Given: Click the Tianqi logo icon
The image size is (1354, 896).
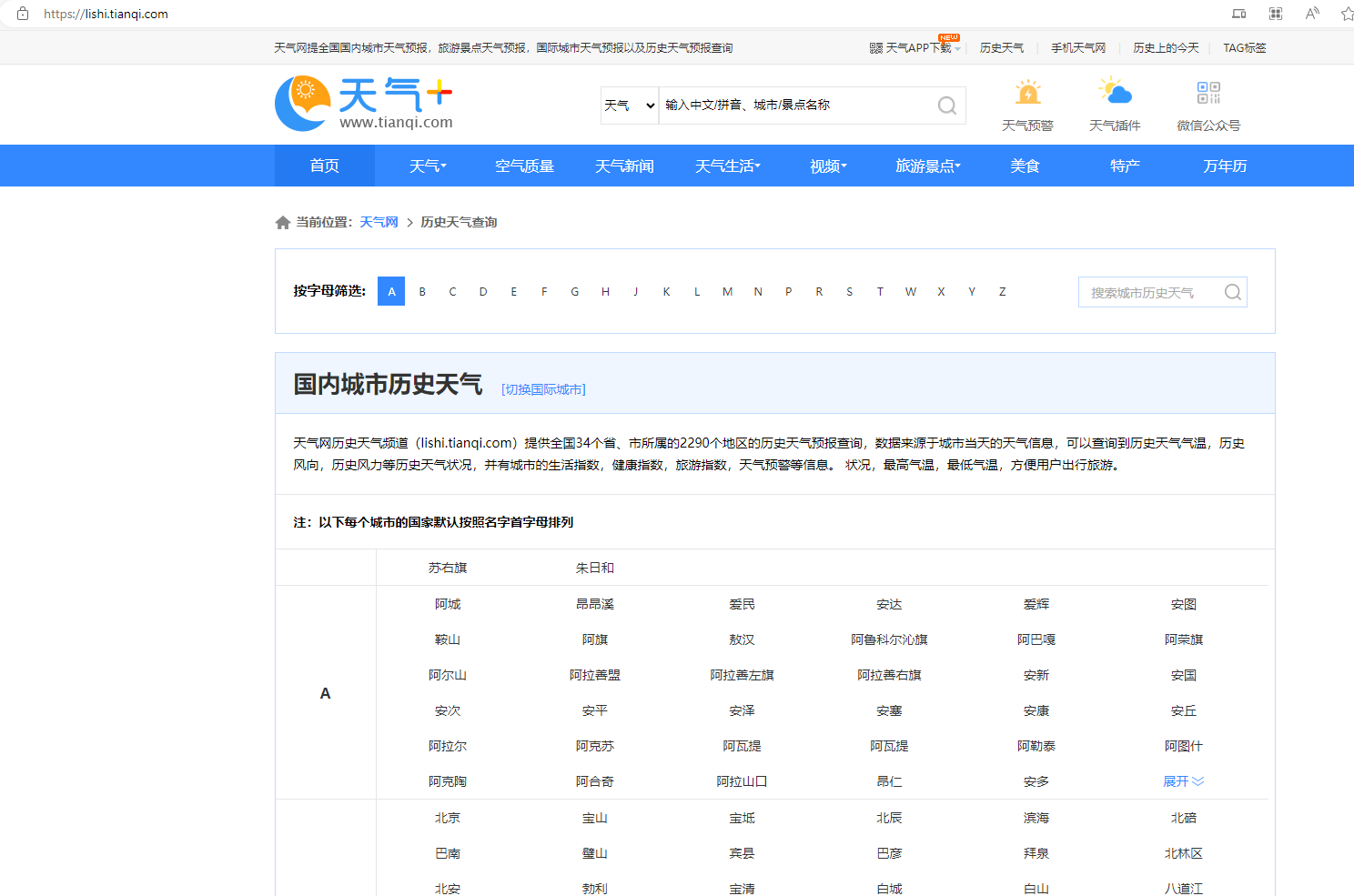Looking at the screenshot, I should tap(303, 104).
